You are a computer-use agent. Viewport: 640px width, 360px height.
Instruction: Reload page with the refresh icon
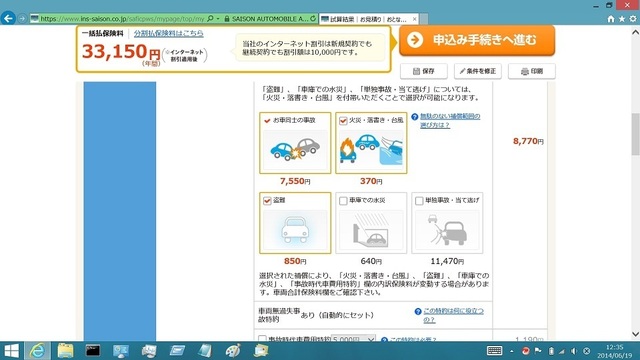tap(313, 19)
